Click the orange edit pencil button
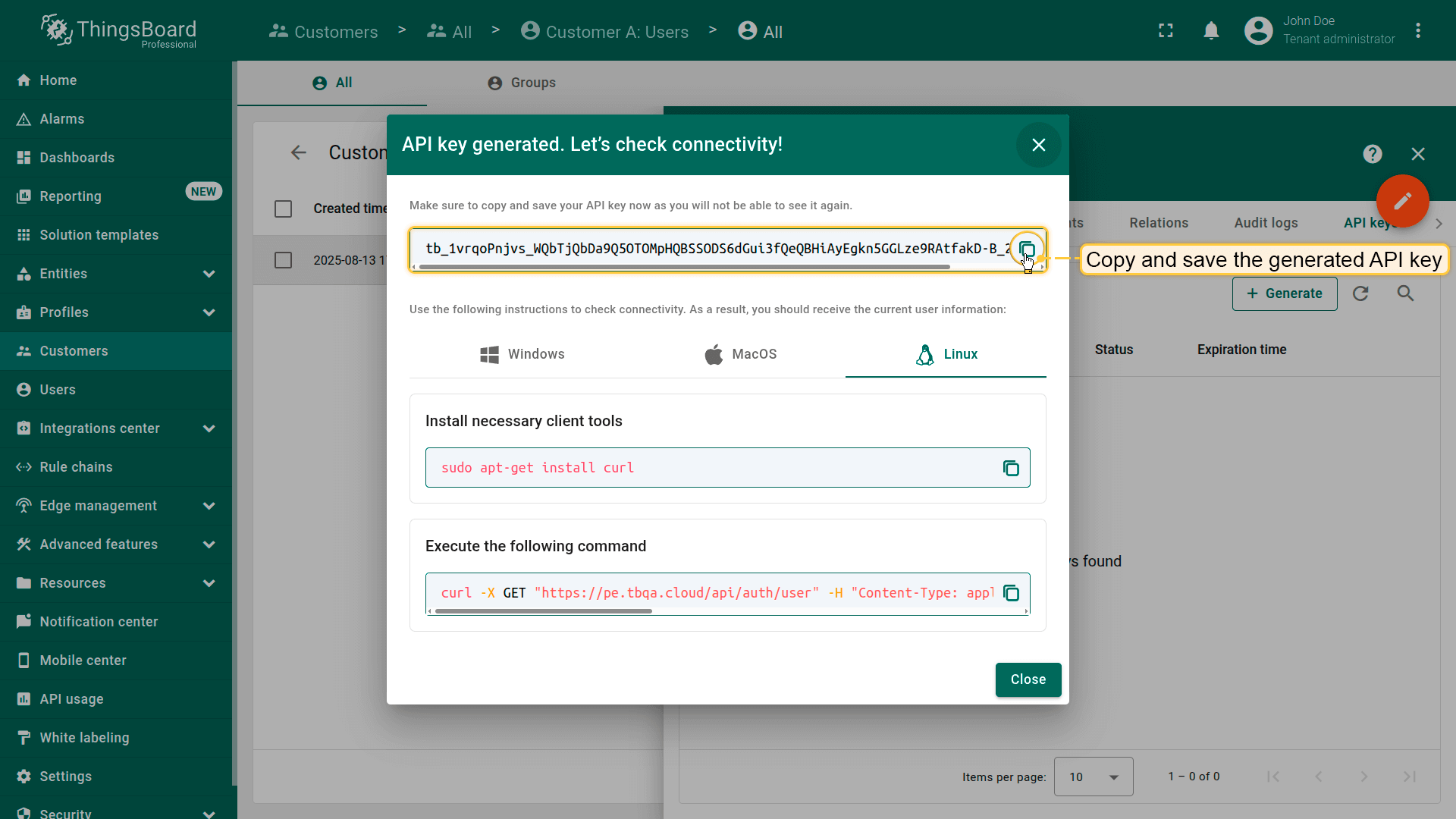The image size is (1456, 819). click(x=1402, y=201)
